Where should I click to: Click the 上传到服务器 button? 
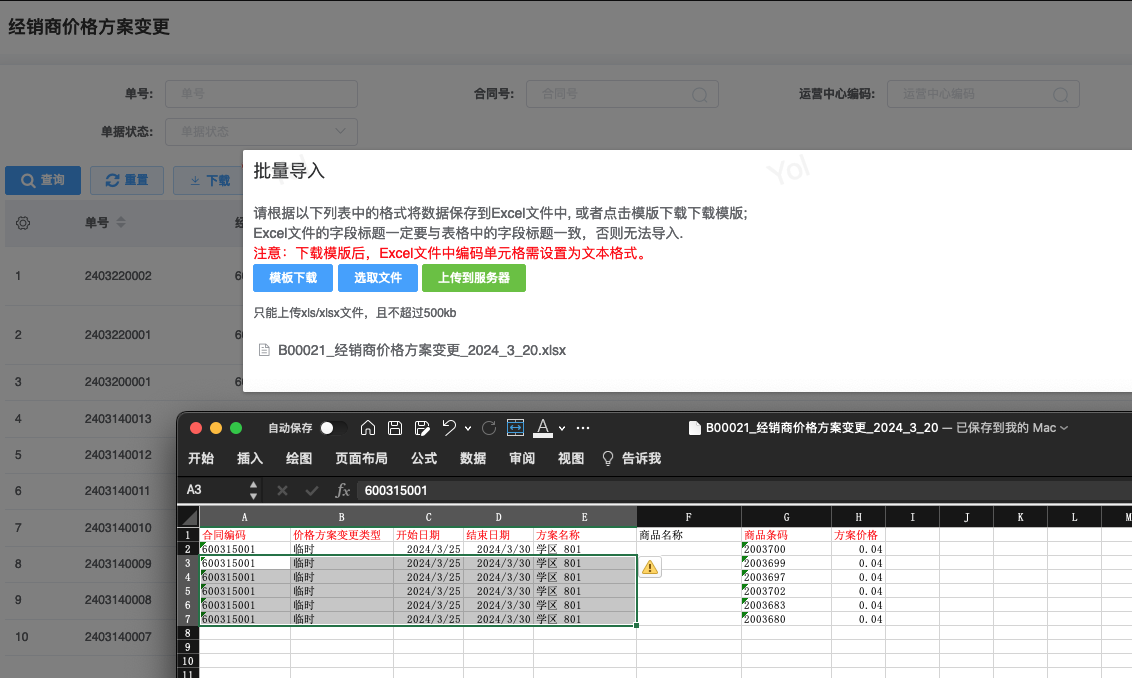point(474,277)
